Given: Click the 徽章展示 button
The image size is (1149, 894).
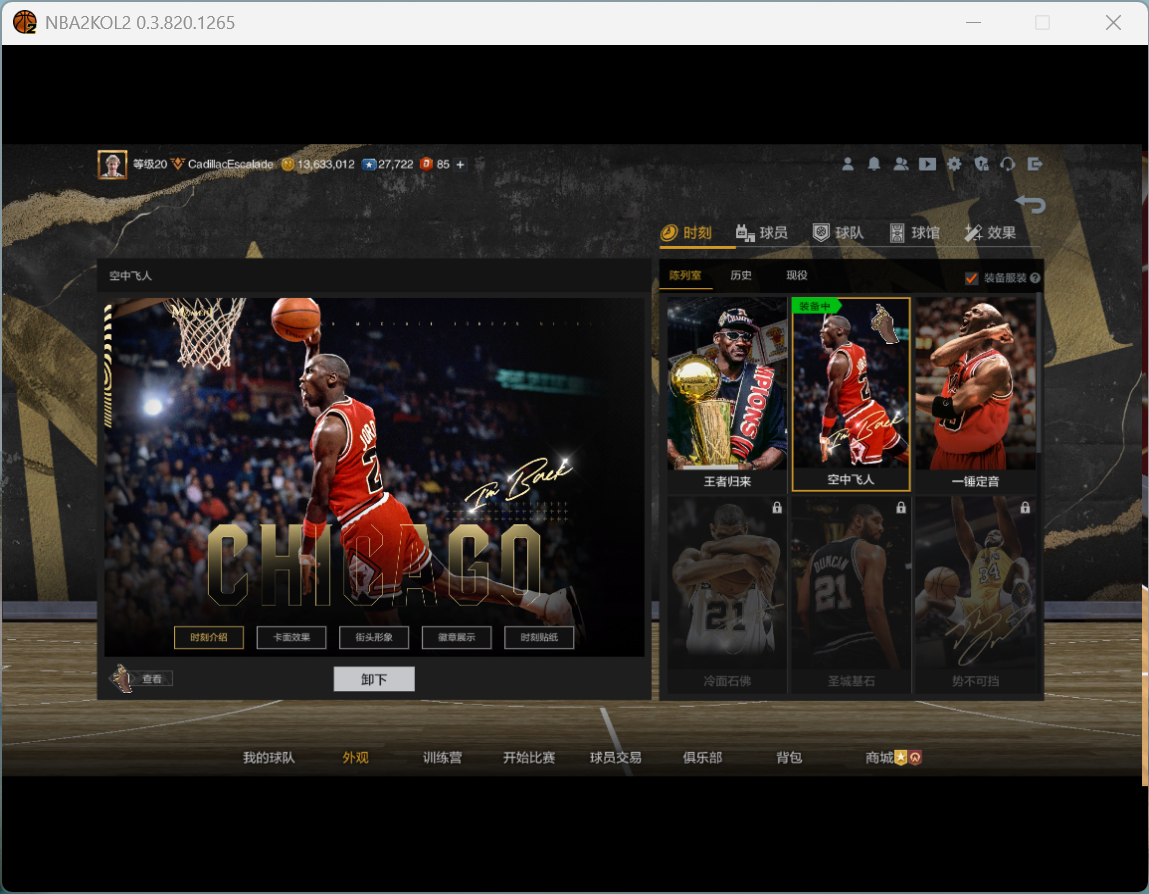Looking at the screenshot, I should tap(457, 638).
